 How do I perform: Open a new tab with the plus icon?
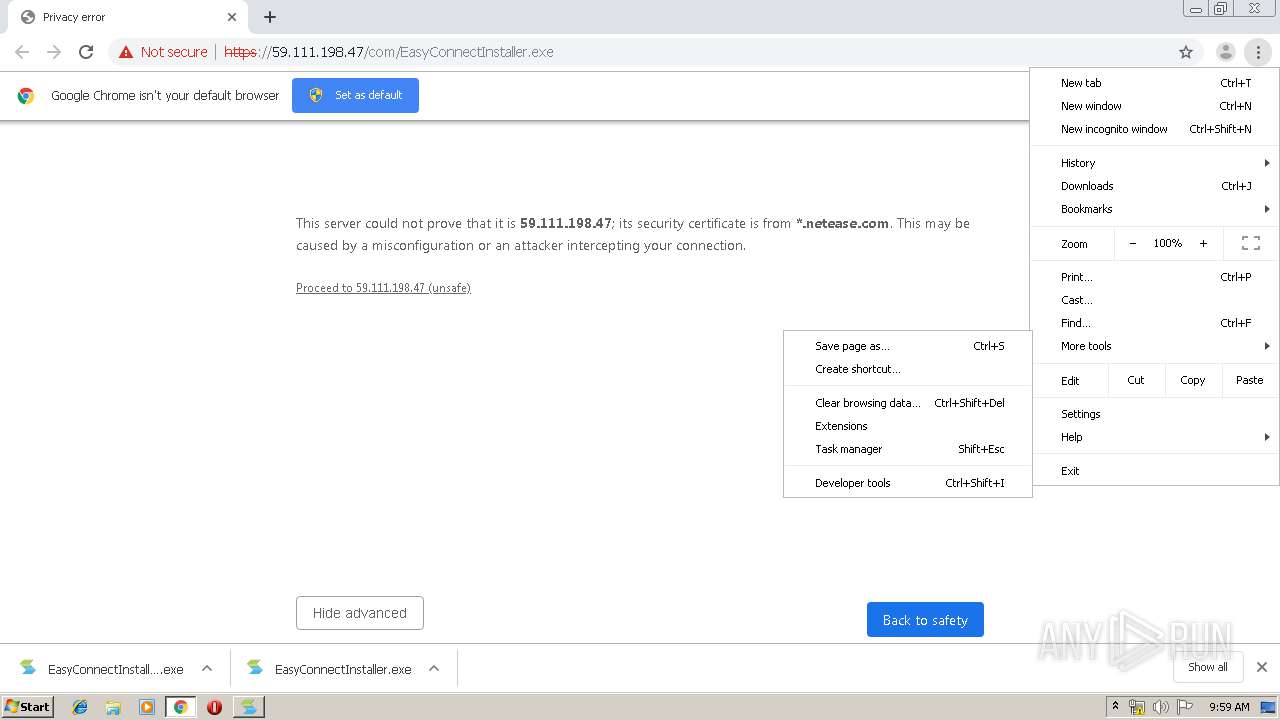point(270,17)
